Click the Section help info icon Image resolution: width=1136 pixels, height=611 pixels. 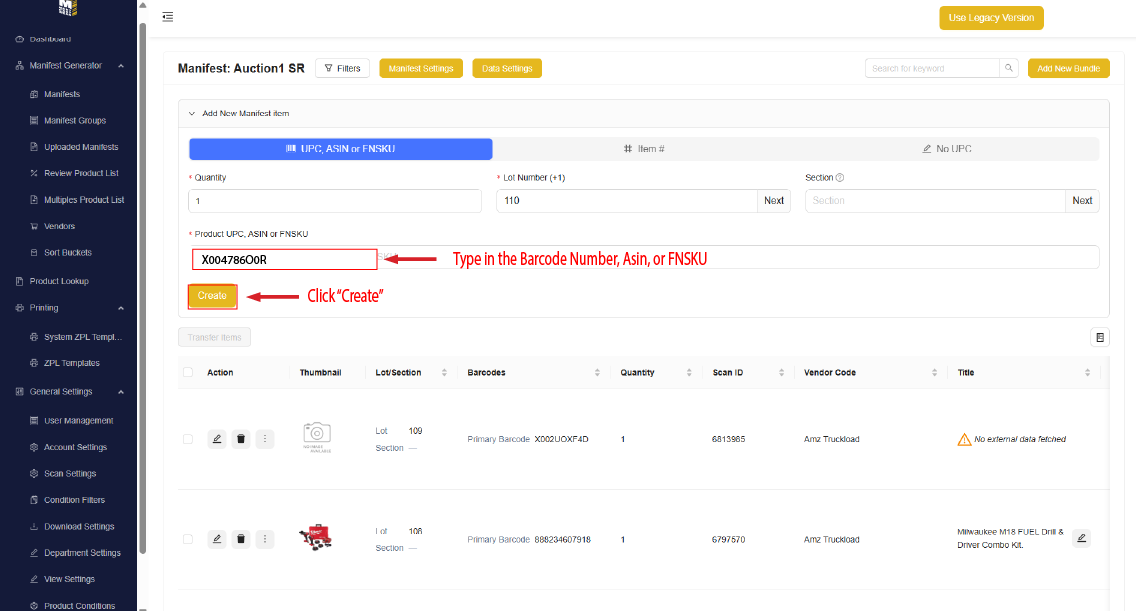tap(840, 178)
